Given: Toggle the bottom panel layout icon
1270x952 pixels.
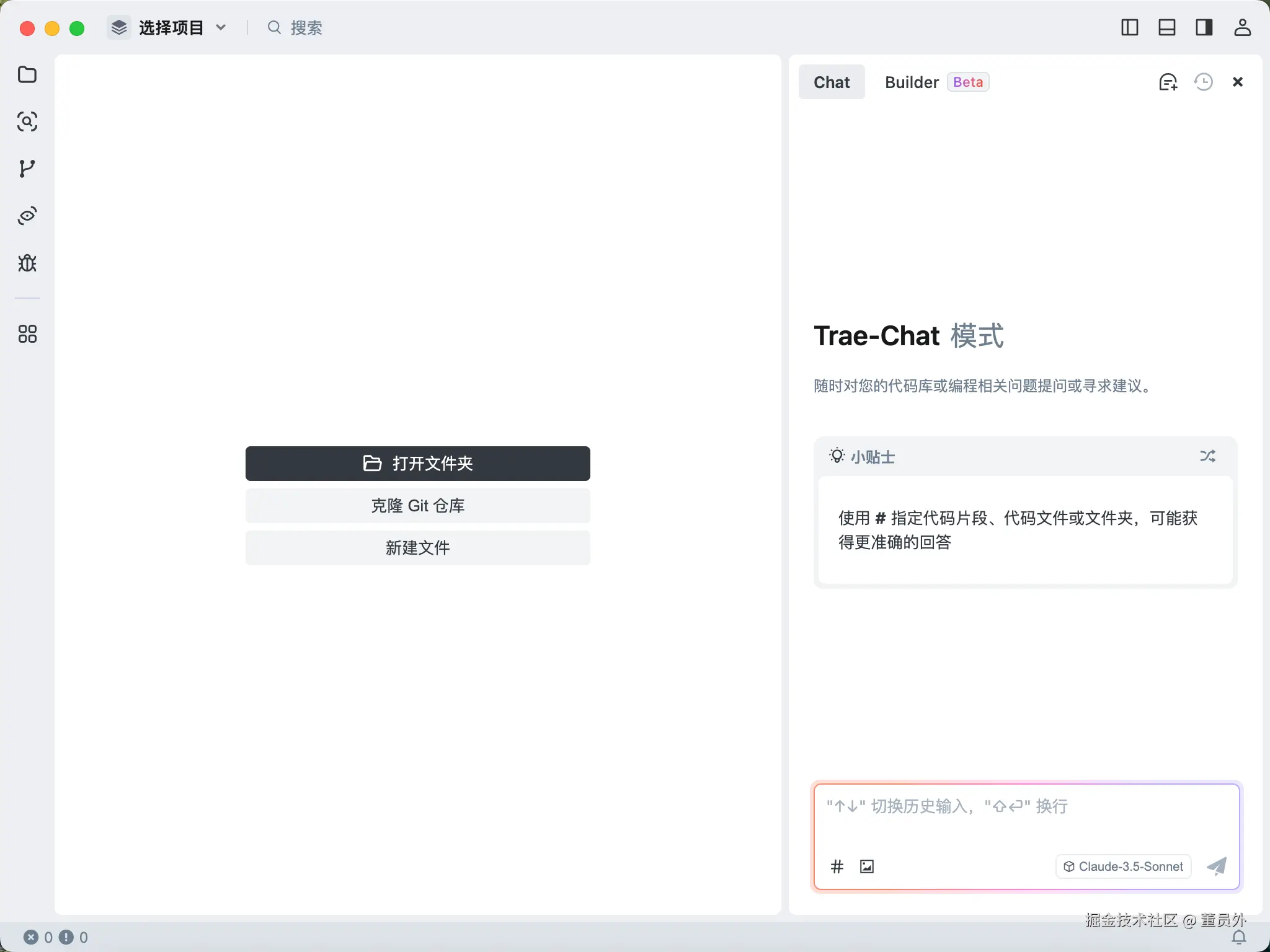Looking at the screenshot, I should 1167,27.
